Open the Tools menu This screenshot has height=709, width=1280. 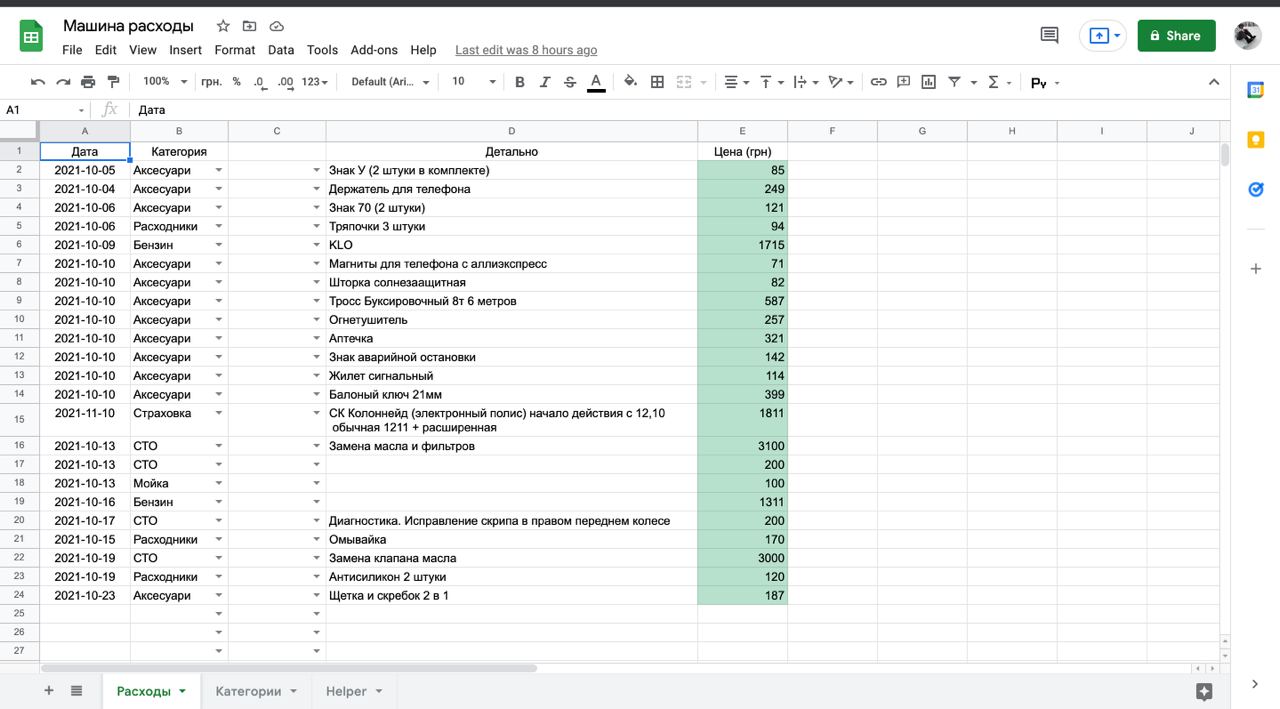(322, 50)
